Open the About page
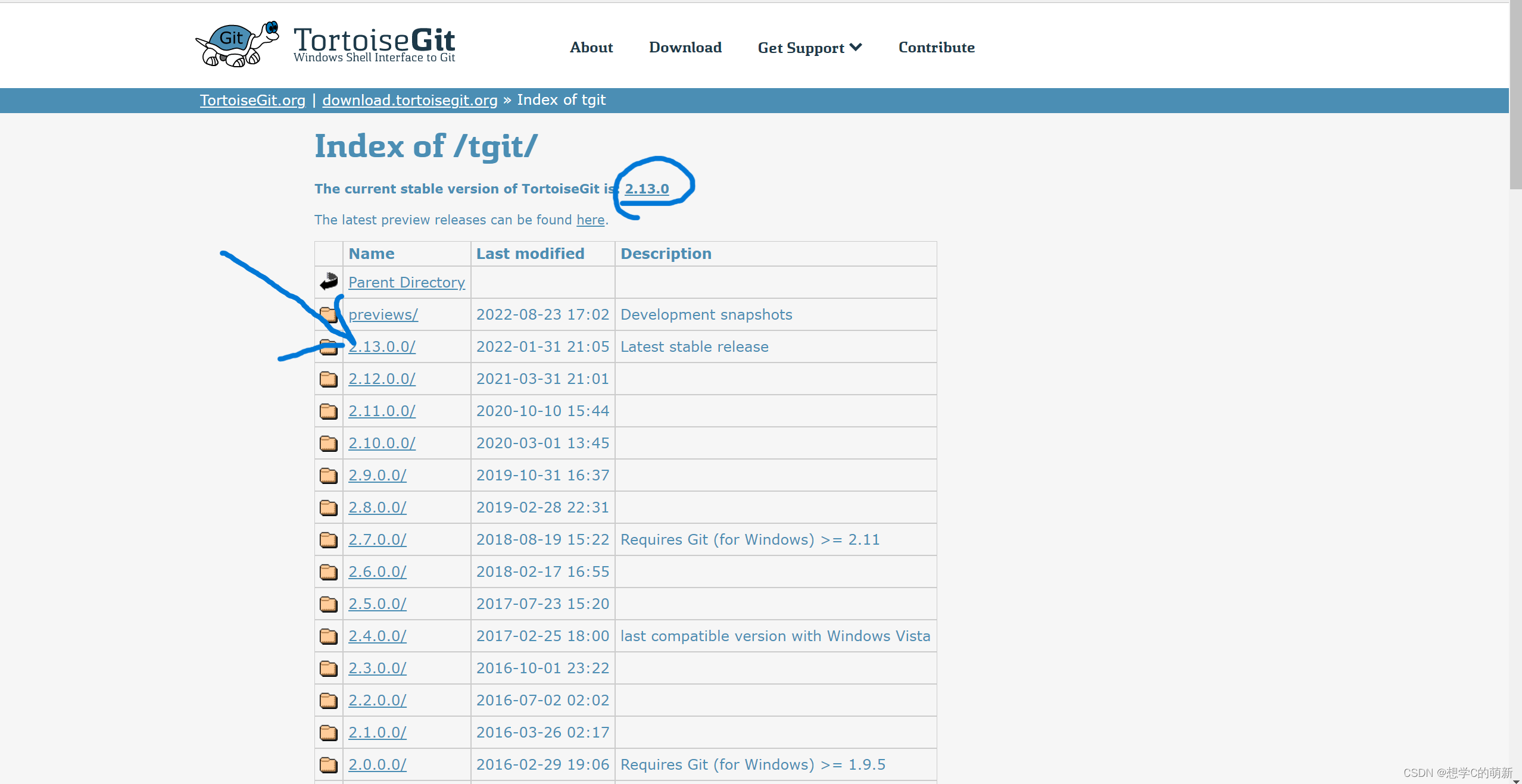The height and width of the screenshot is (784, 1522). (591, 47)
